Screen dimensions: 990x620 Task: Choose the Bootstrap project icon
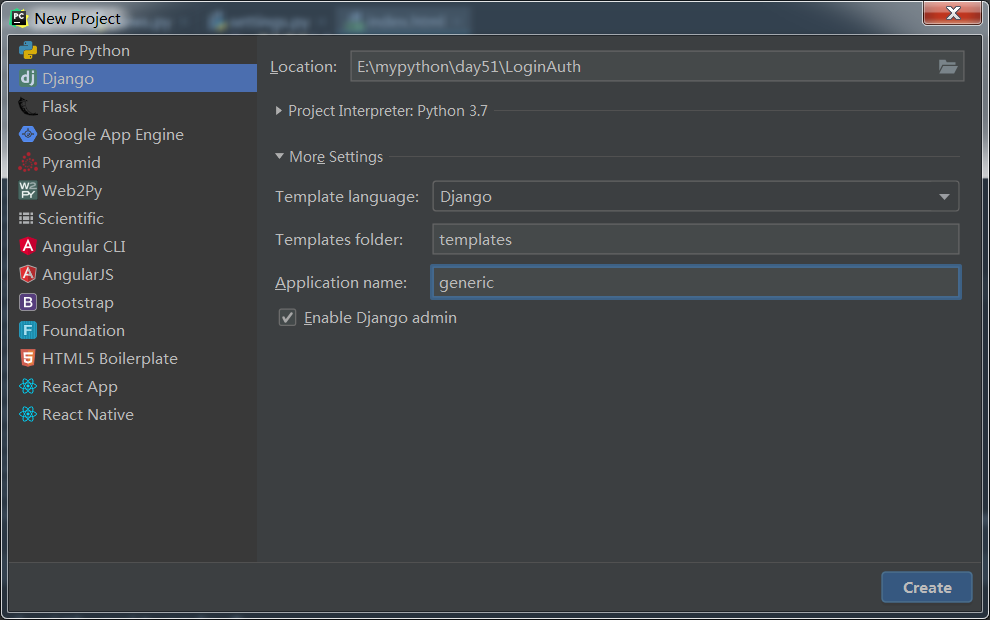pyautogui.click(x=28, y=302)
